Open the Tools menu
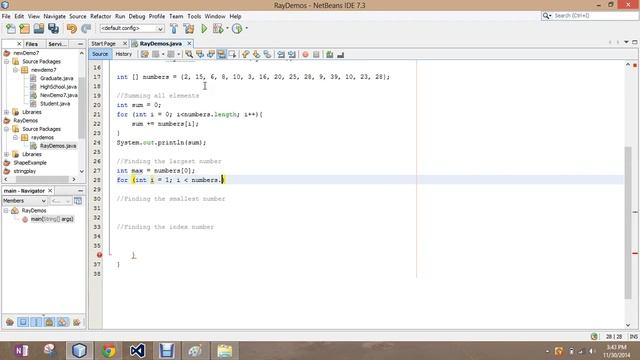 tap(194, 16)
